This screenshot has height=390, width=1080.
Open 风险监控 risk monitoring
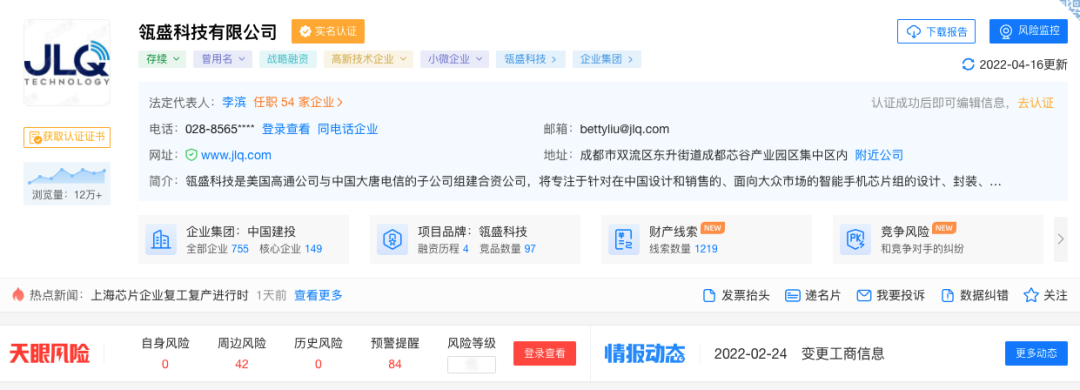tap(1028, 32)
